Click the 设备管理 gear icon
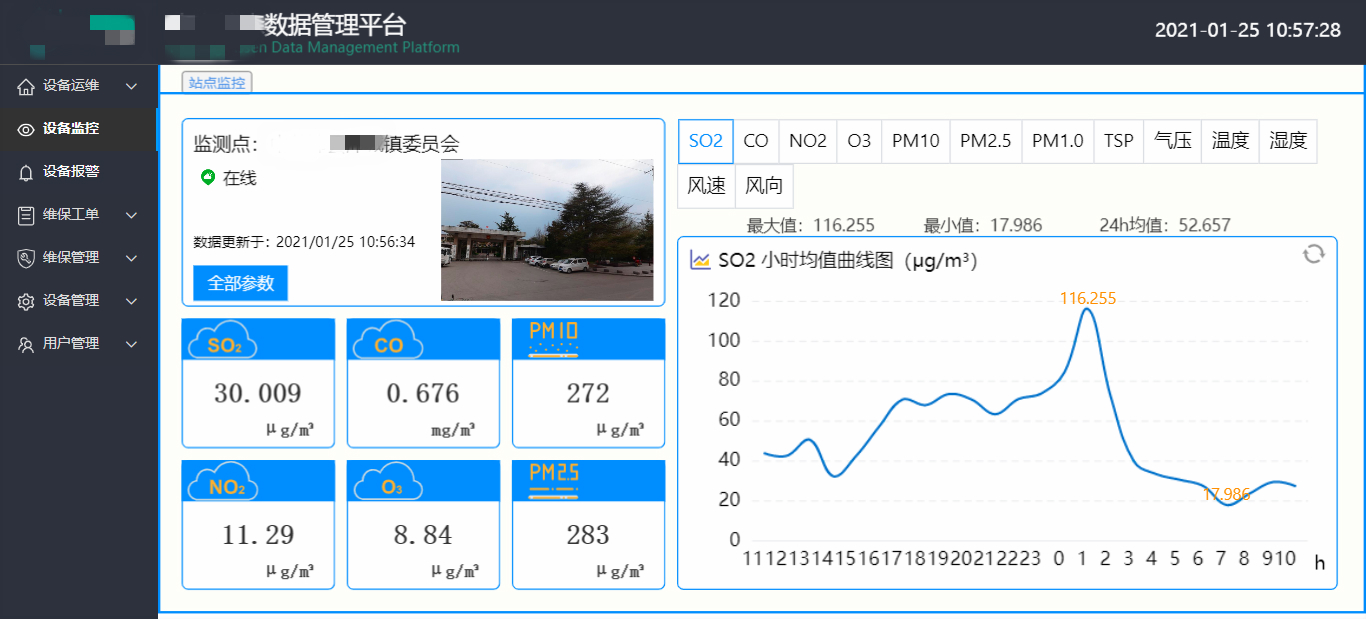 pos(27,300)
